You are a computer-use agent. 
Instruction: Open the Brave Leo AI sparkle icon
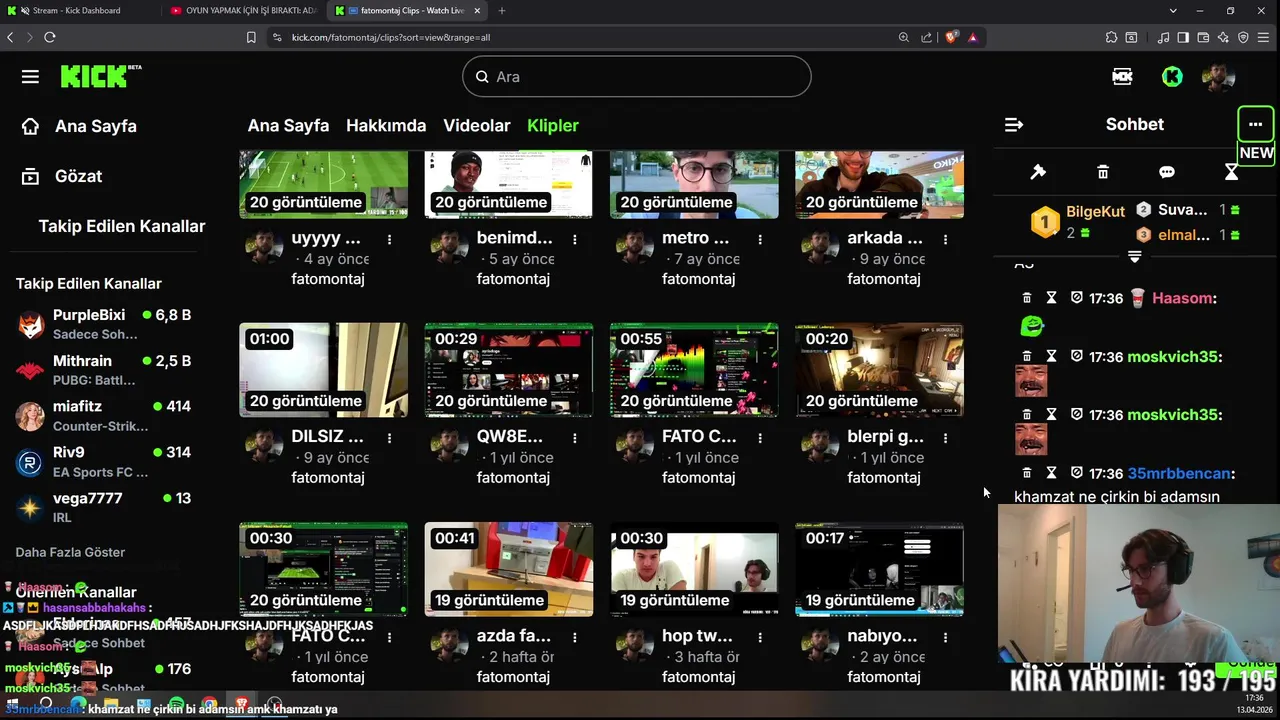pos(1223,37)
